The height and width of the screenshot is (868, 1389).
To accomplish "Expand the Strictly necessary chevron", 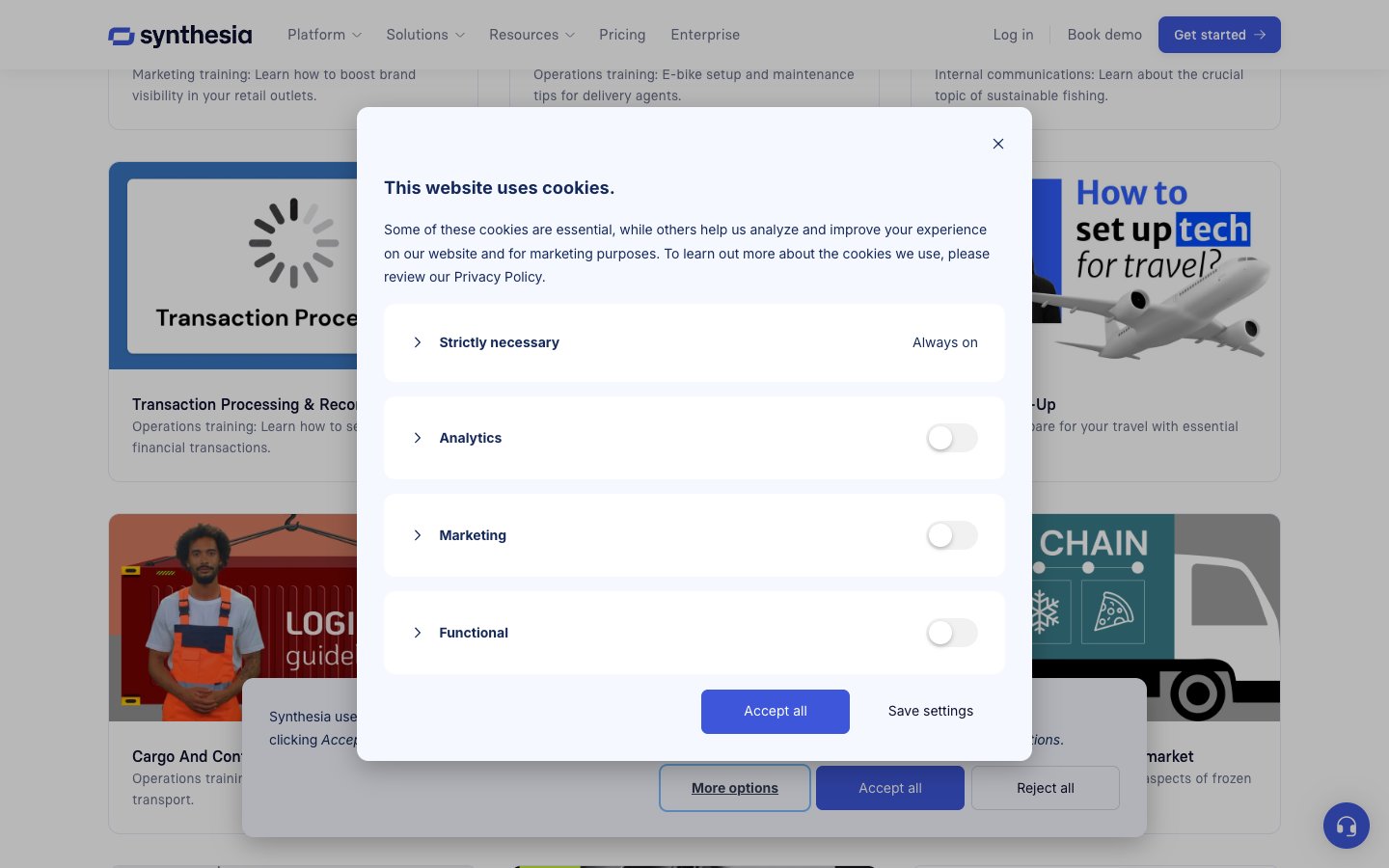I will (418, 342).
